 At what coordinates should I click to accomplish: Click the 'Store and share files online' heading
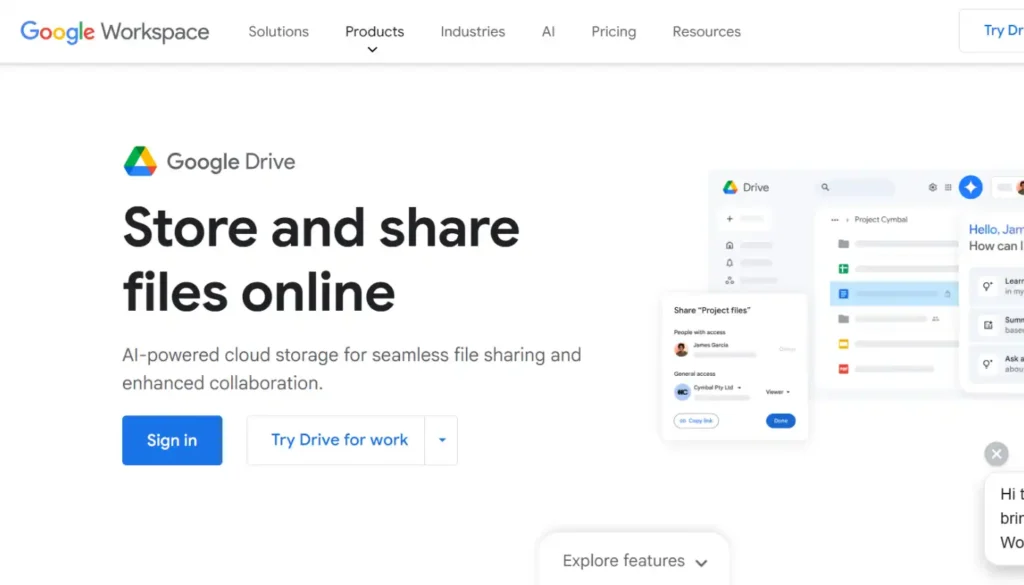[x=321, y=259]
